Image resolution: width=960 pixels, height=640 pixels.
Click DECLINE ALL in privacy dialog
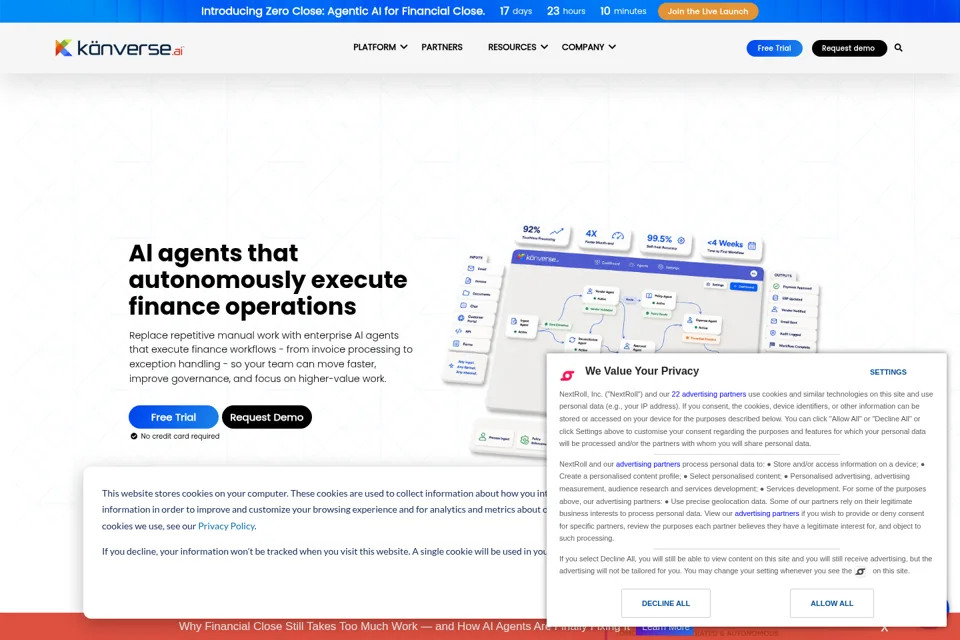tap(666, 603)
